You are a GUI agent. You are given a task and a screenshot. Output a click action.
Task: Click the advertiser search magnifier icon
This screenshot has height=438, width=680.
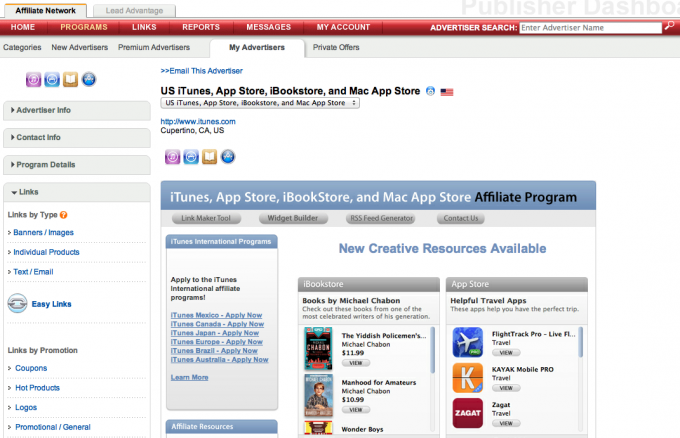tap(669, 26)
